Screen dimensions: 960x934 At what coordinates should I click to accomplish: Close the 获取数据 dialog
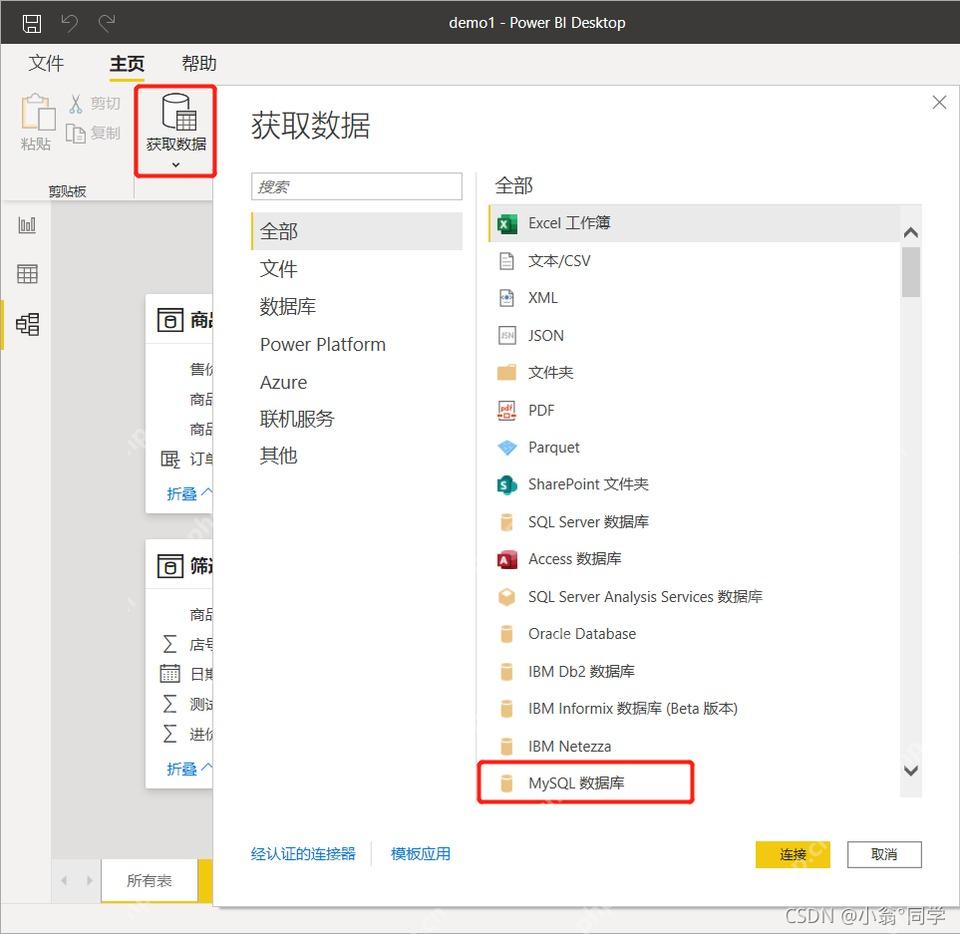[939, 102]
